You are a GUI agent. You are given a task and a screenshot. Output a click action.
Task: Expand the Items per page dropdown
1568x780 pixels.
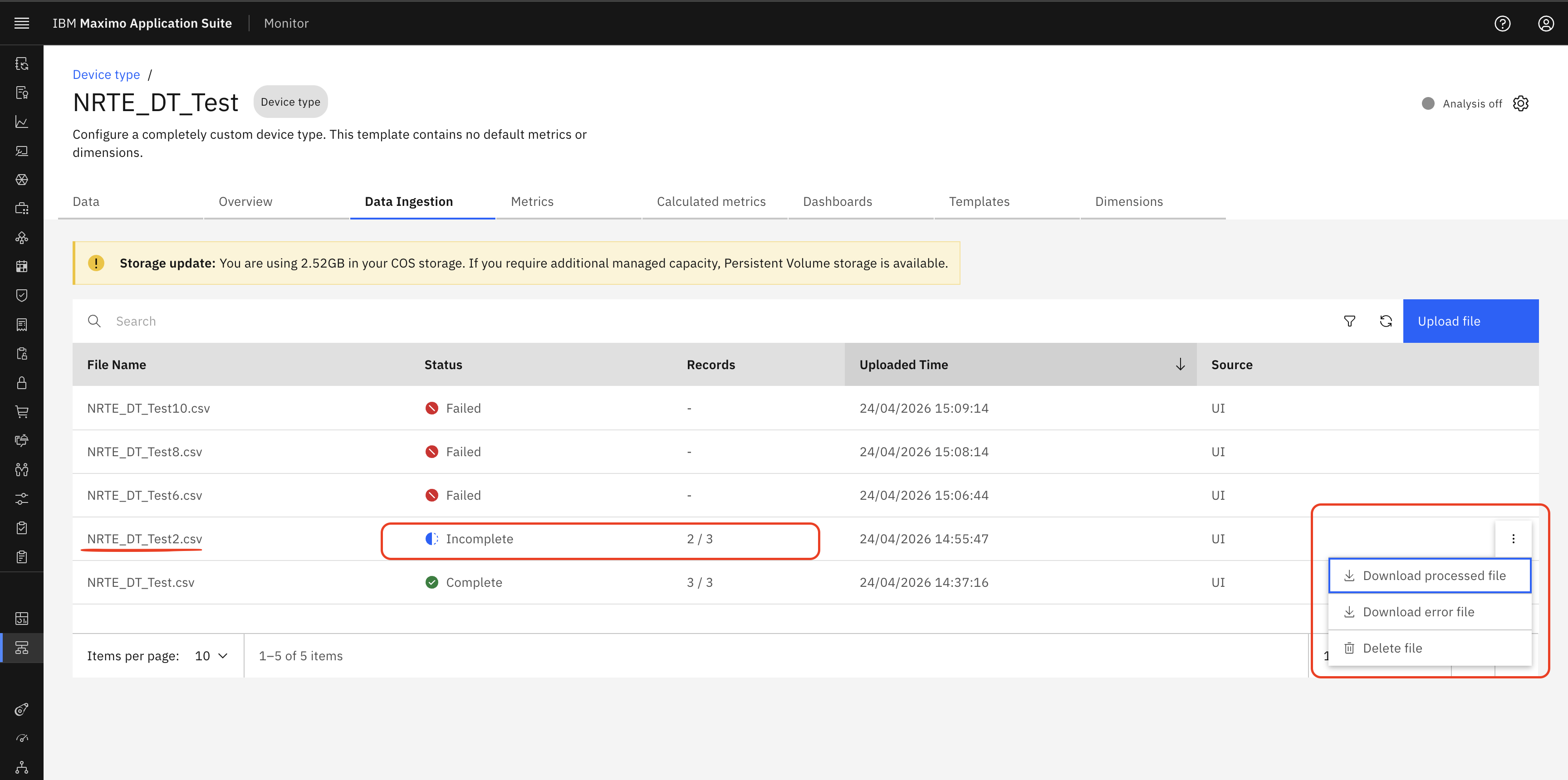211,656
